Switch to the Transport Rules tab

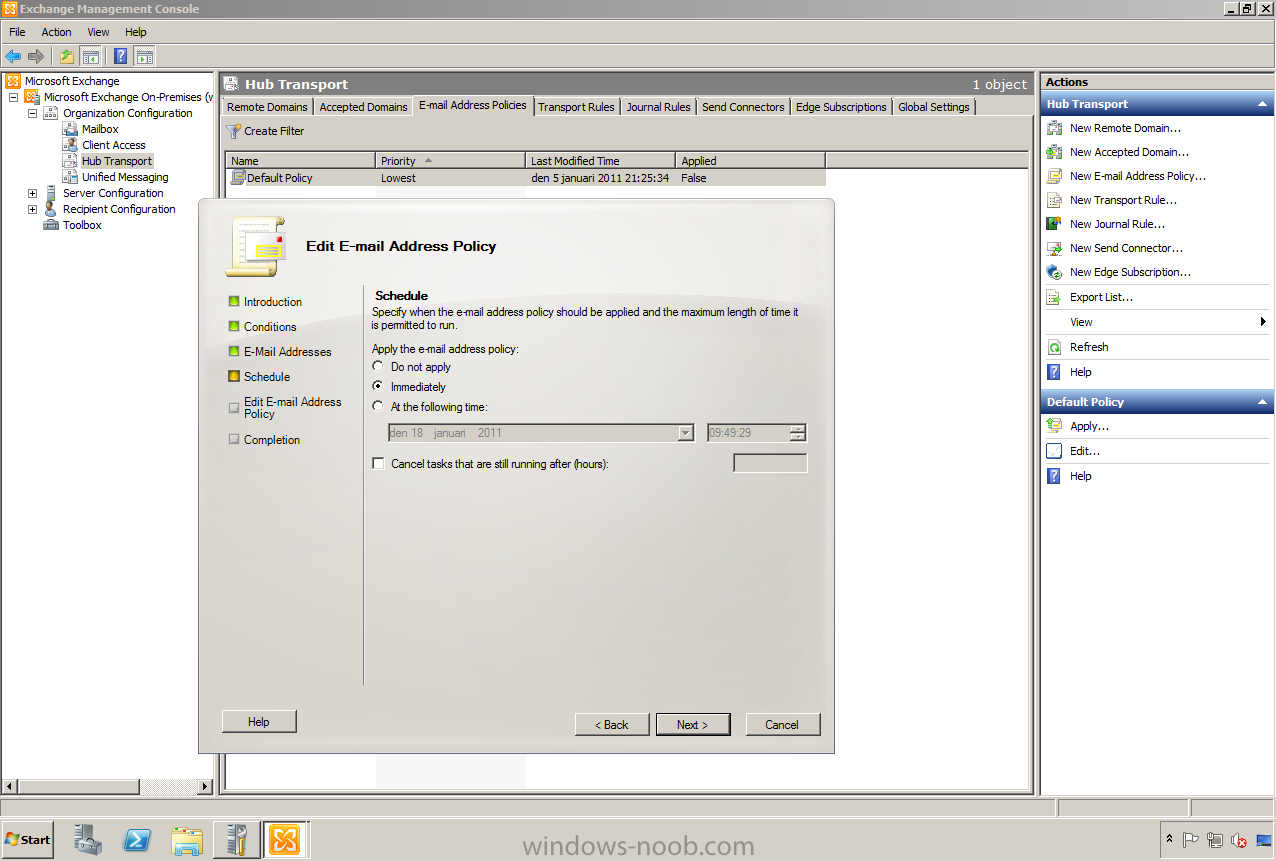tap(576, 107)
